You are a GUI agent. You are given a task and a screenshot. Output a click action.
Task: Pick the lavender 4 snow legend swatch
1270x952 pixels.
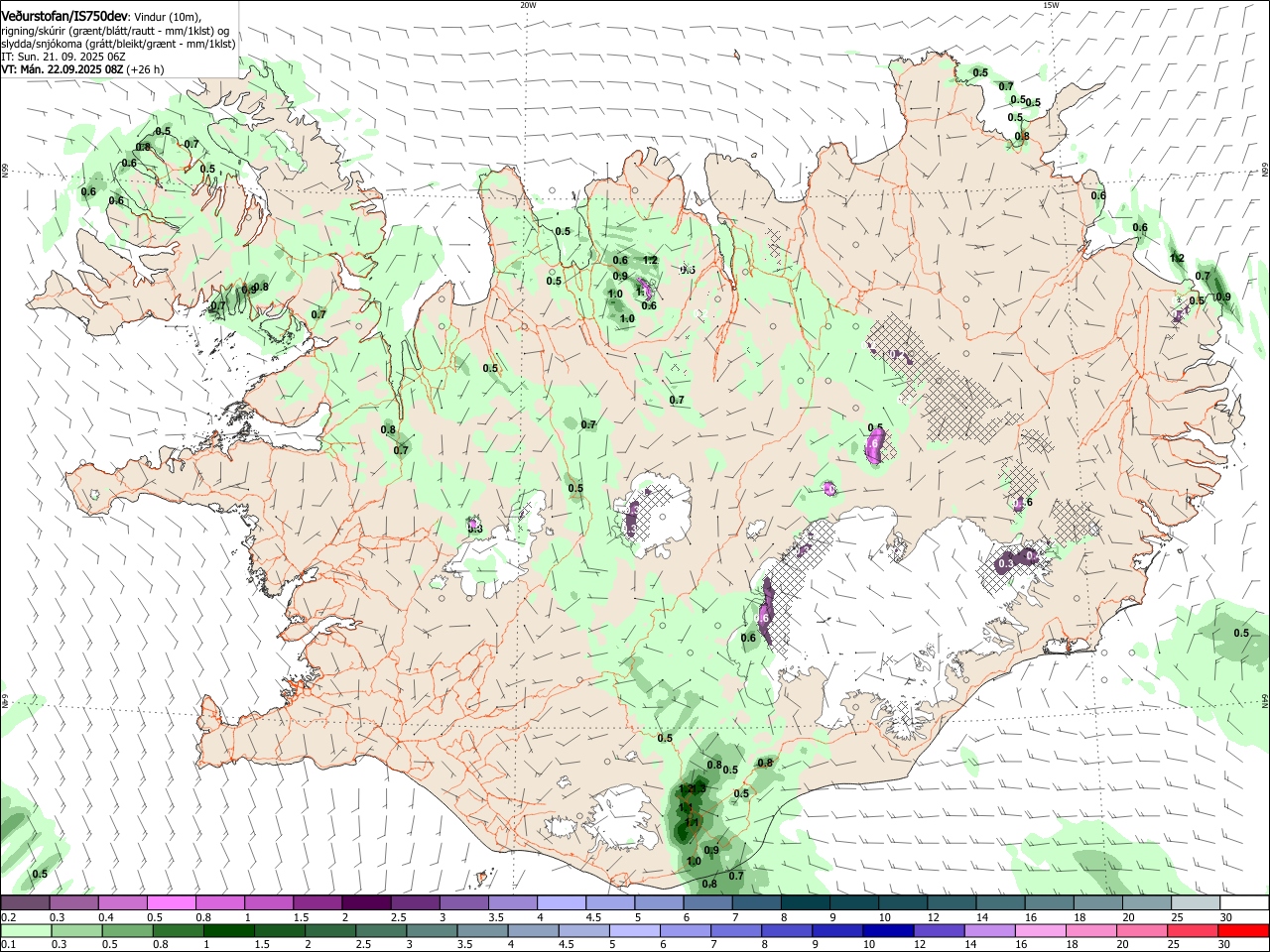[561, 903]
